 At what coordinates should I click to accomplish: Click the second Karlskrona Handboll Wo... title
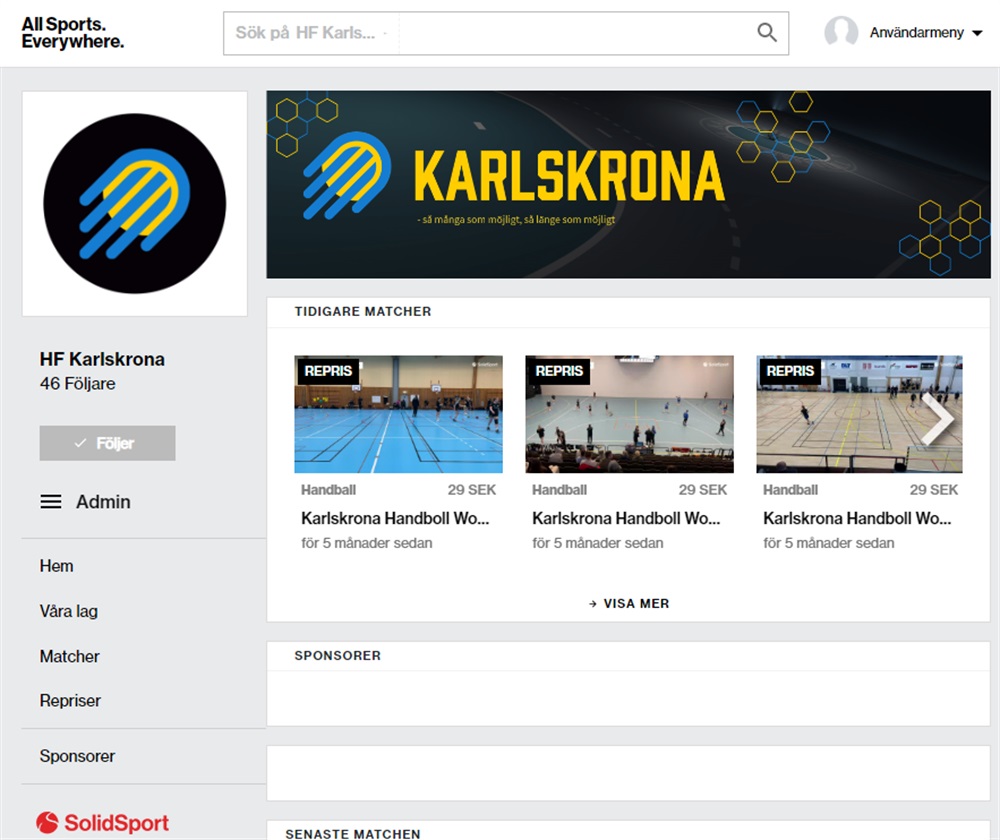click(x=626, y=519)
